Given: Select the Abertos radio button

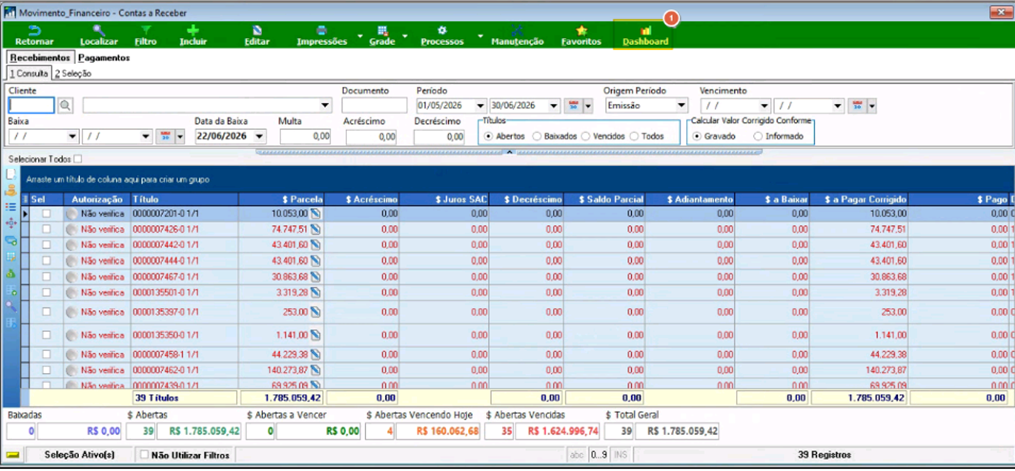Looking at the screenshot, I should point(487,137).
